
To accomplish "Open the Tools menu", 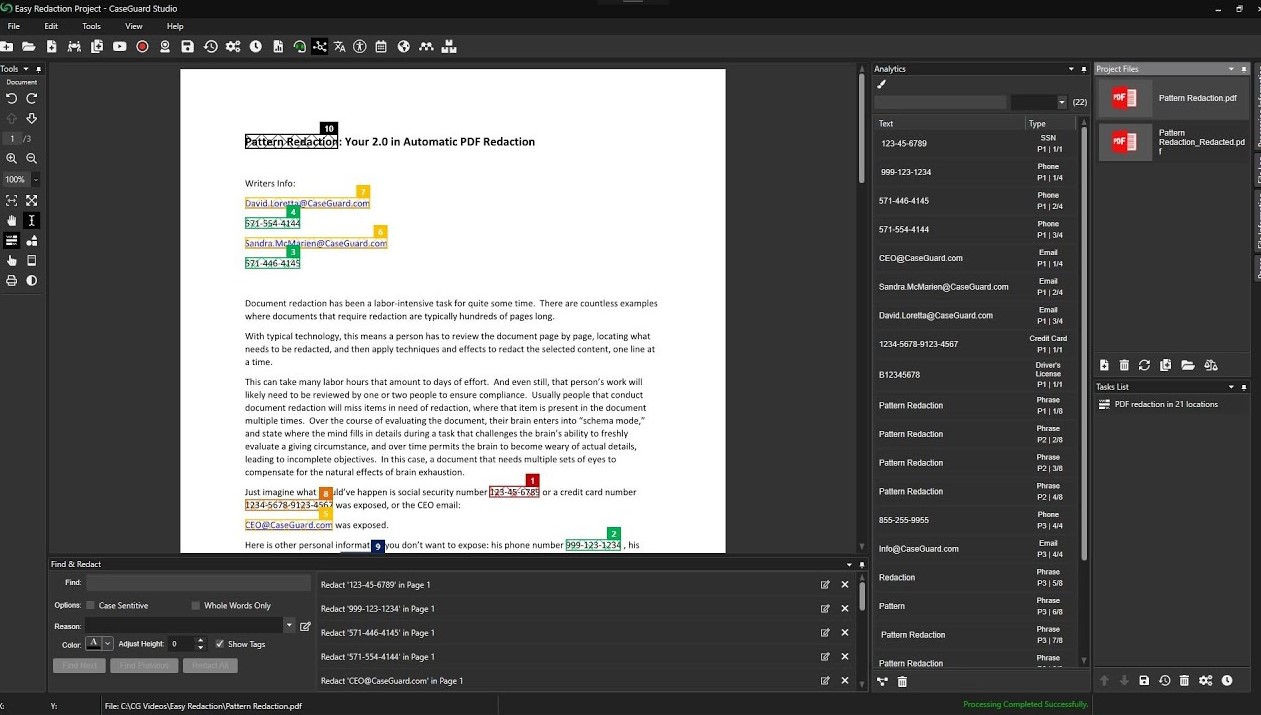I will click(91, 26).
